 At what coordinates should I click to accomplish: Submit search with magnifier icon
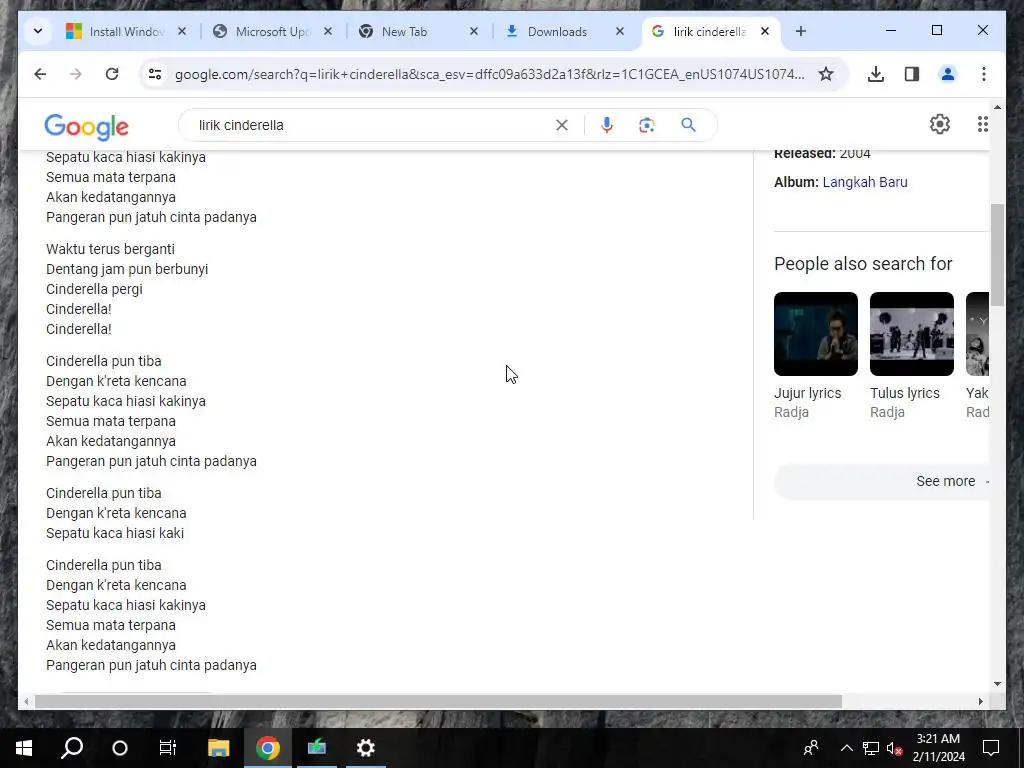(x=688, y=125)
